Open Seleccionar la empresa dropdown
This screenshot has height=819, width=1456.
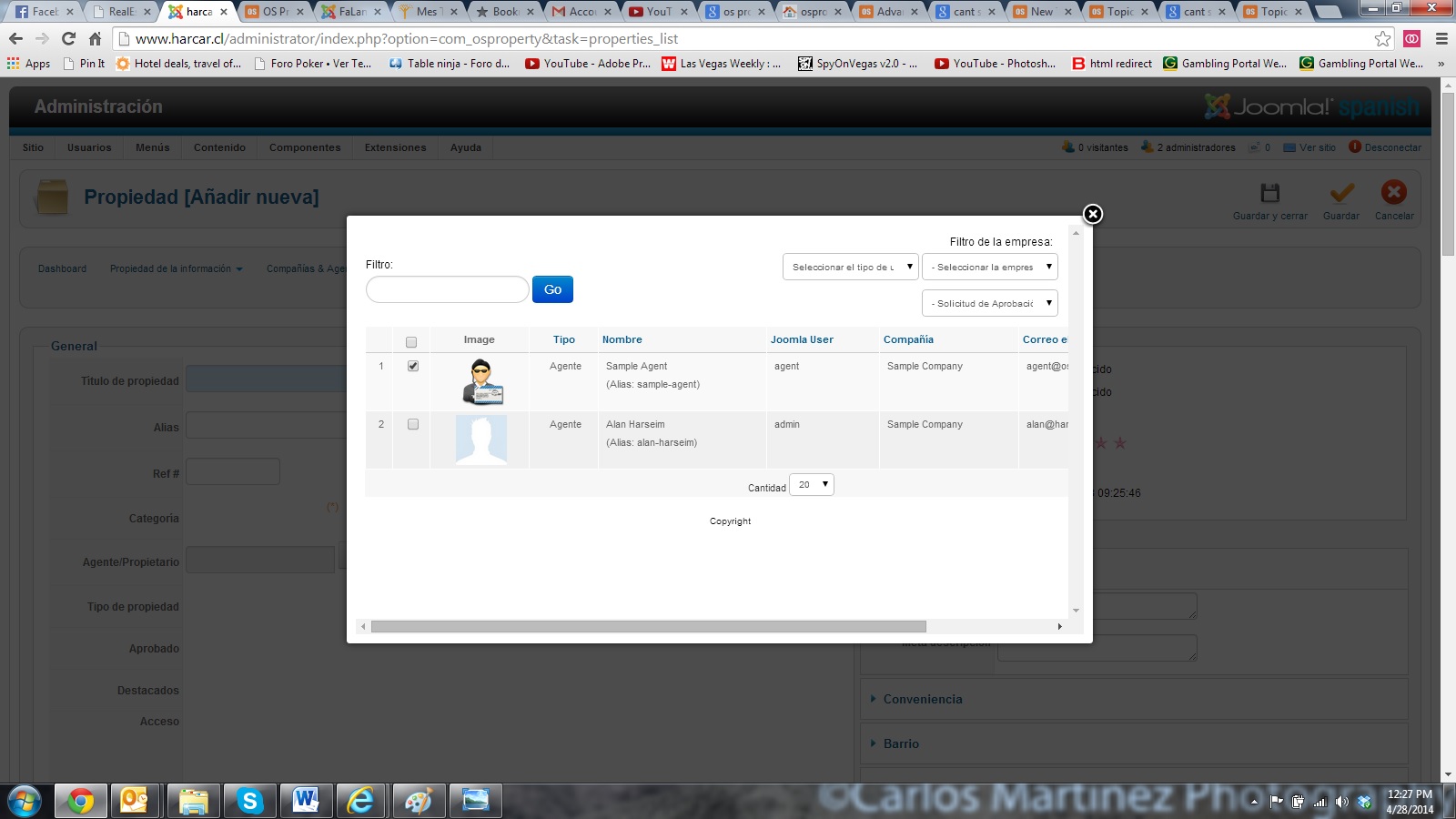[x=990, y=267]
